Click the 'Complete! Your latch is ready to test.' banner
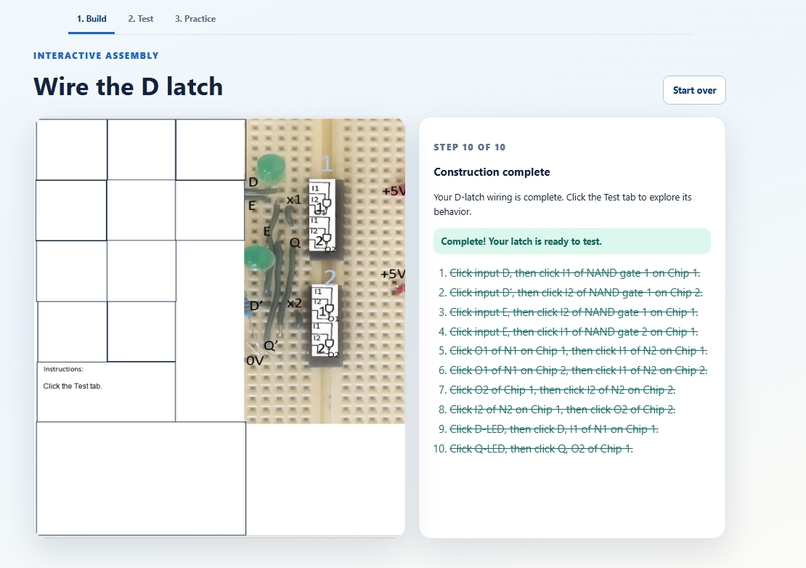 (572, 241)
